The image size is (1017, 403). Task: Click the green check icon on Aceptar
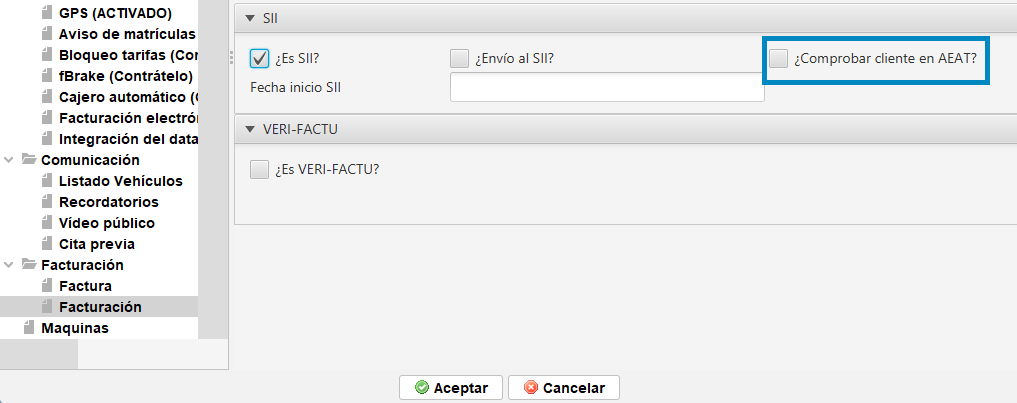pyautogui.click(x=422, y=388)
